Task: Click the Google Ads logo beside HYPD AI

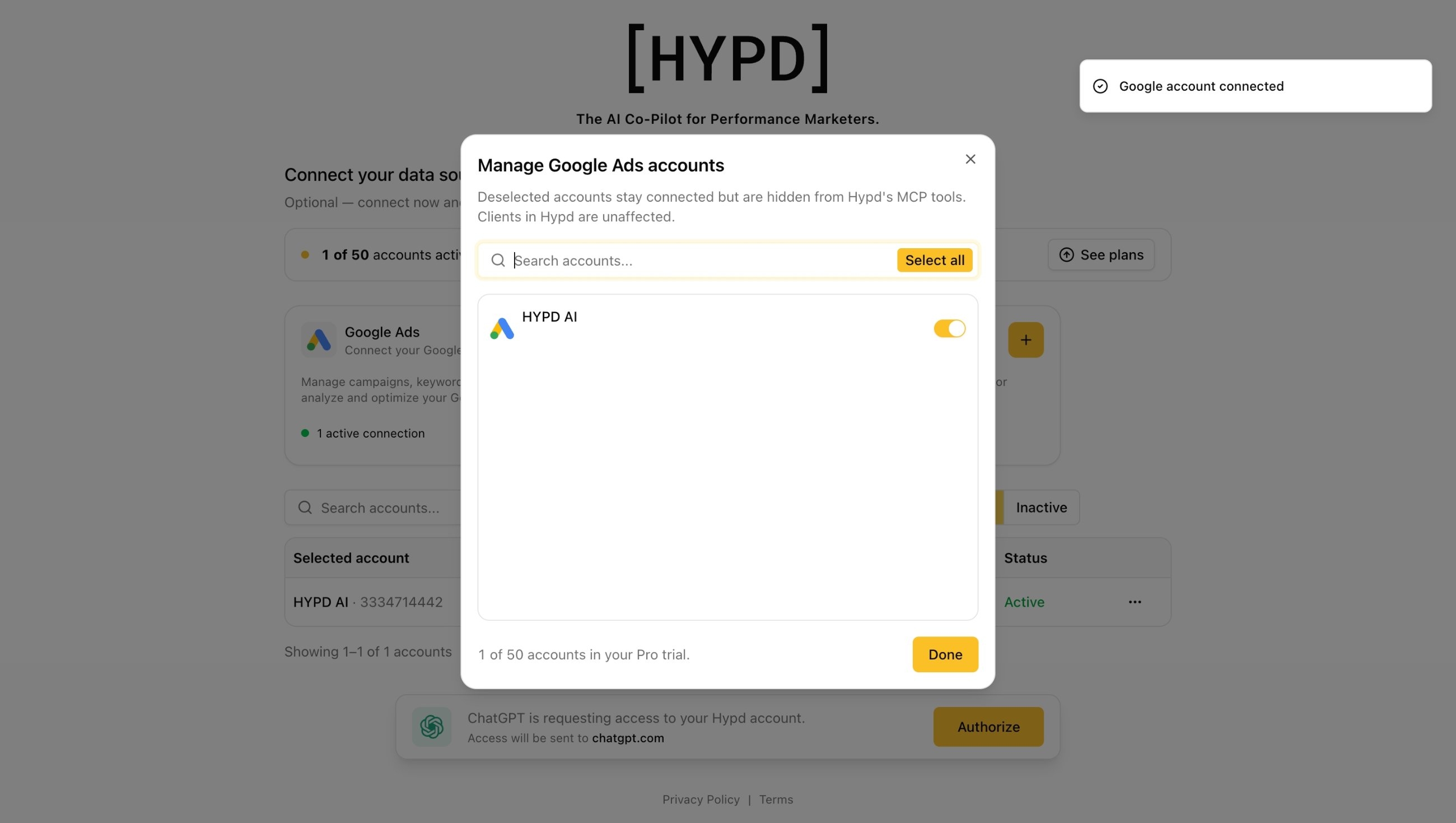Action: [x=502, y=329]
